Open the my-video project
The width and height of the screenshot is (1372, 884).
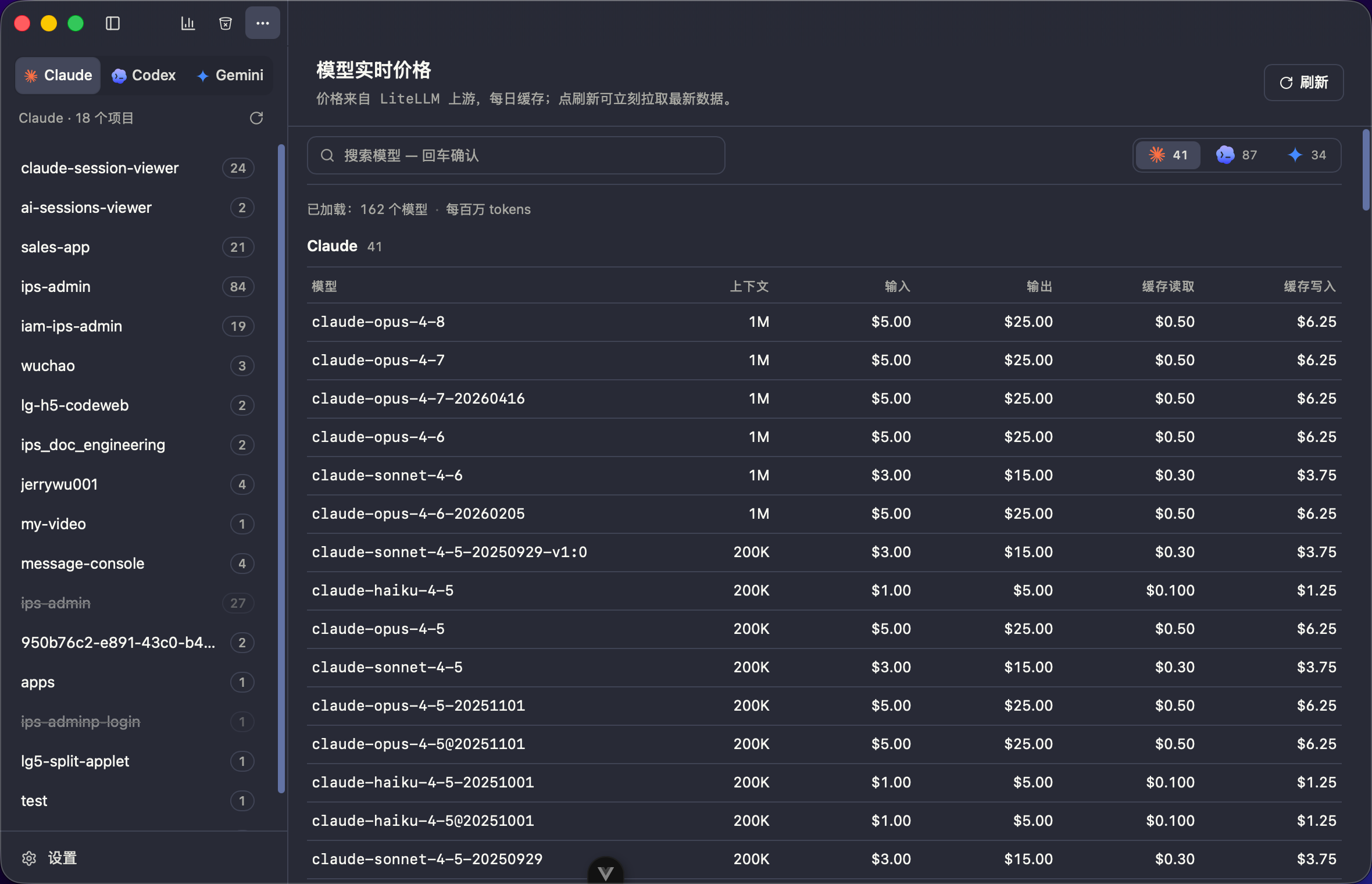(138, 524)
